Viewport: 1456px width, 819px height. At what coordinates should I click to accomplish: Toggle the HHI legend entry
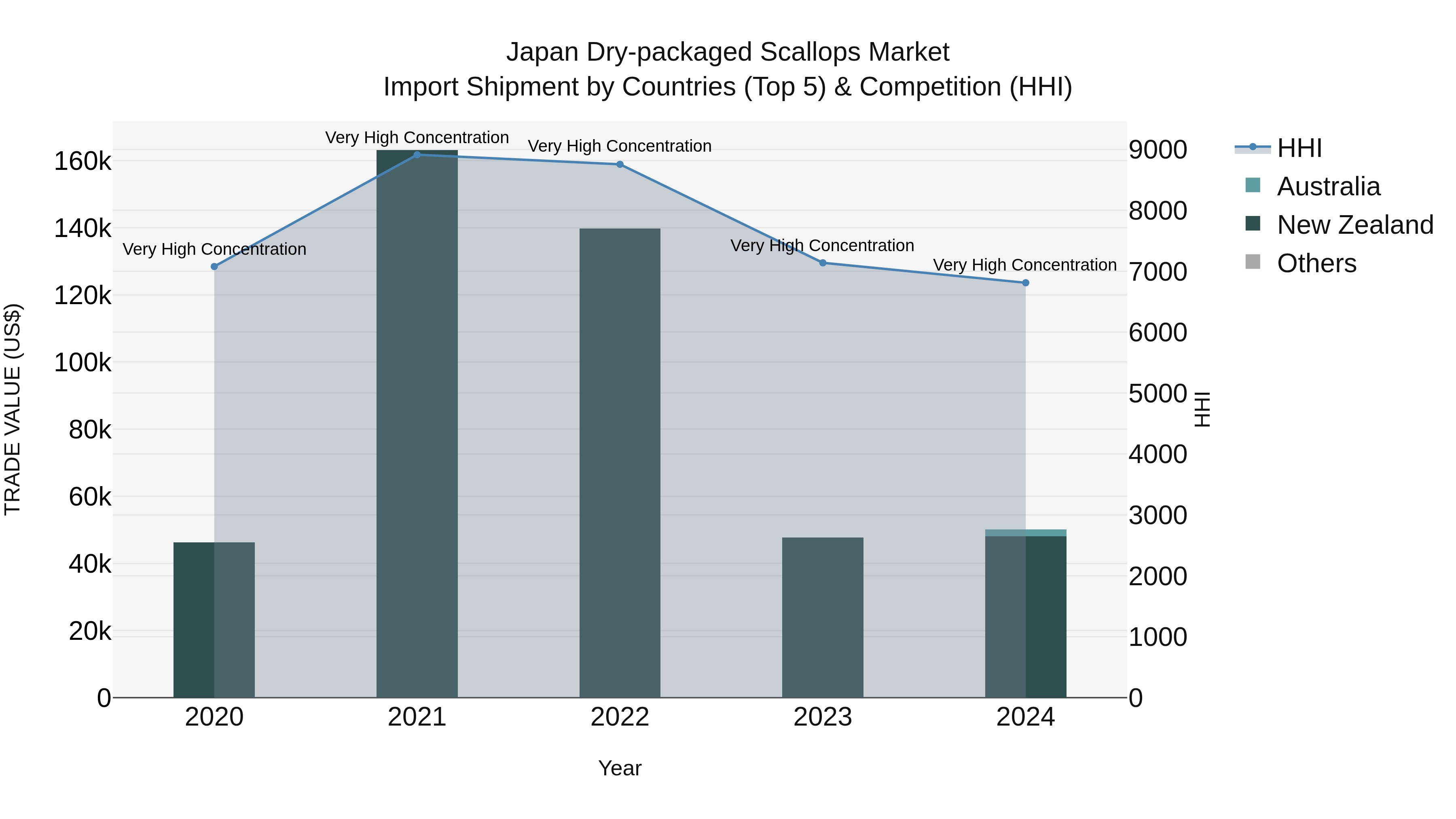1278,148
